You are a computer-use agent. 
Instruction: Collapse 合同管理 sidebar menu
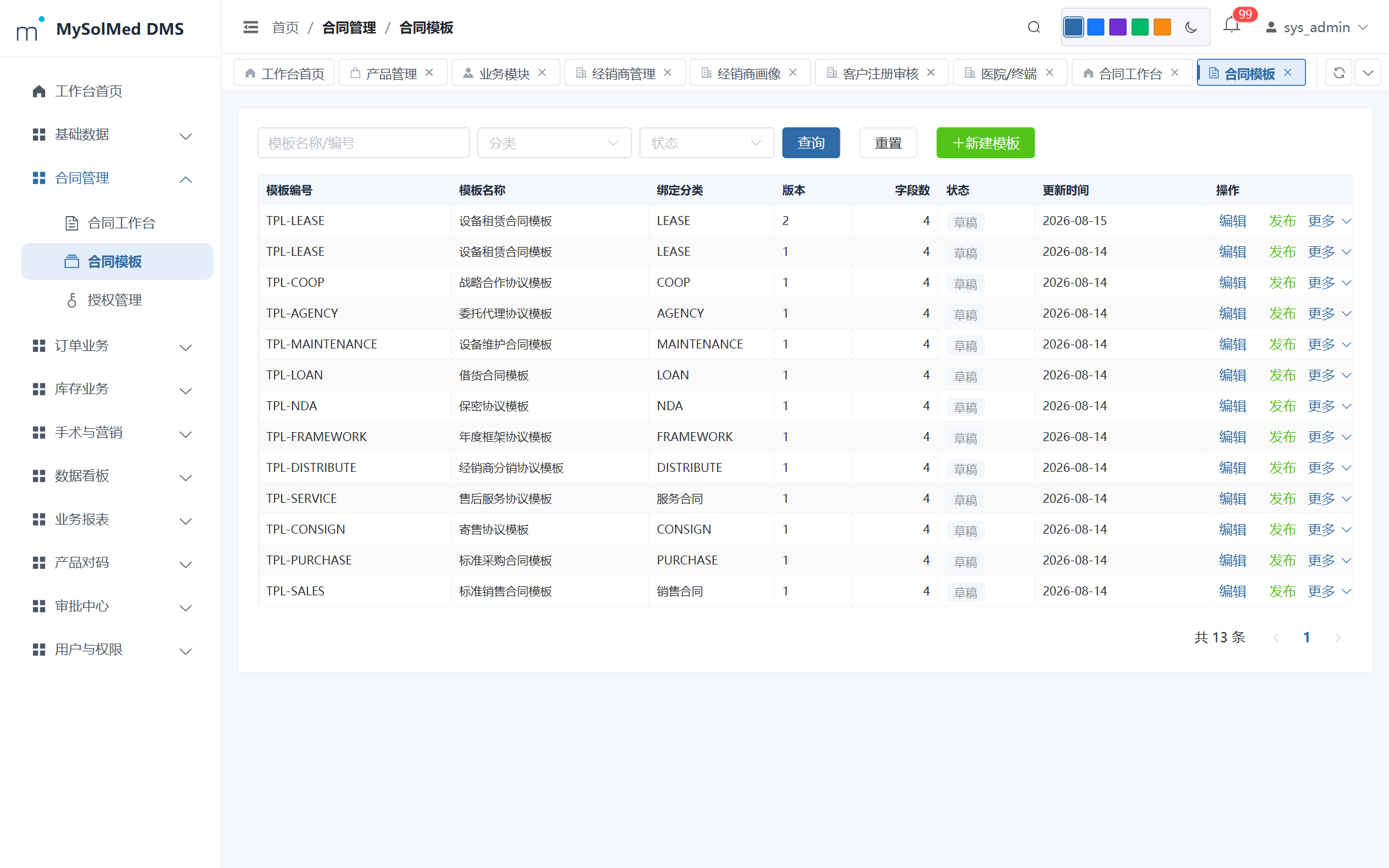pyautogui.click(x=117, y=178)
